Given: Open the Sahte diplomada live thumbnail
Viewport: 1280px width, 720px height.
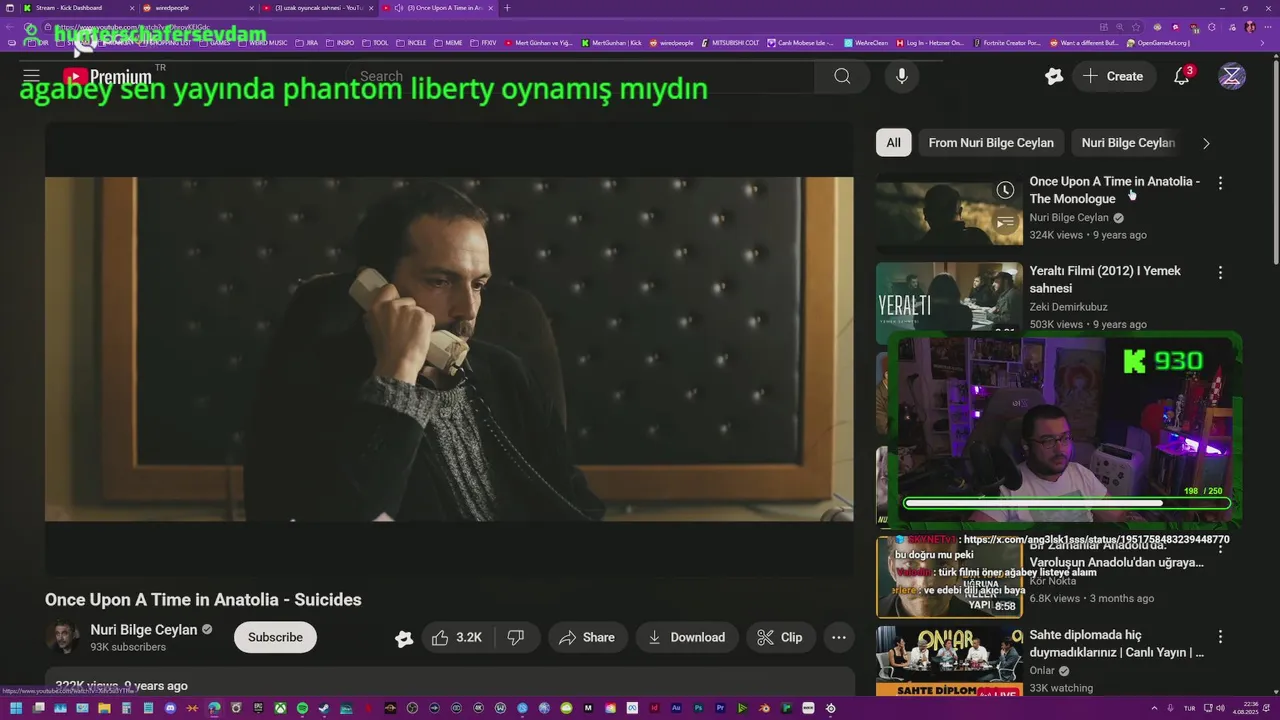Looking at the screenshot, I should pyautogui.click(x=949, y=661).
